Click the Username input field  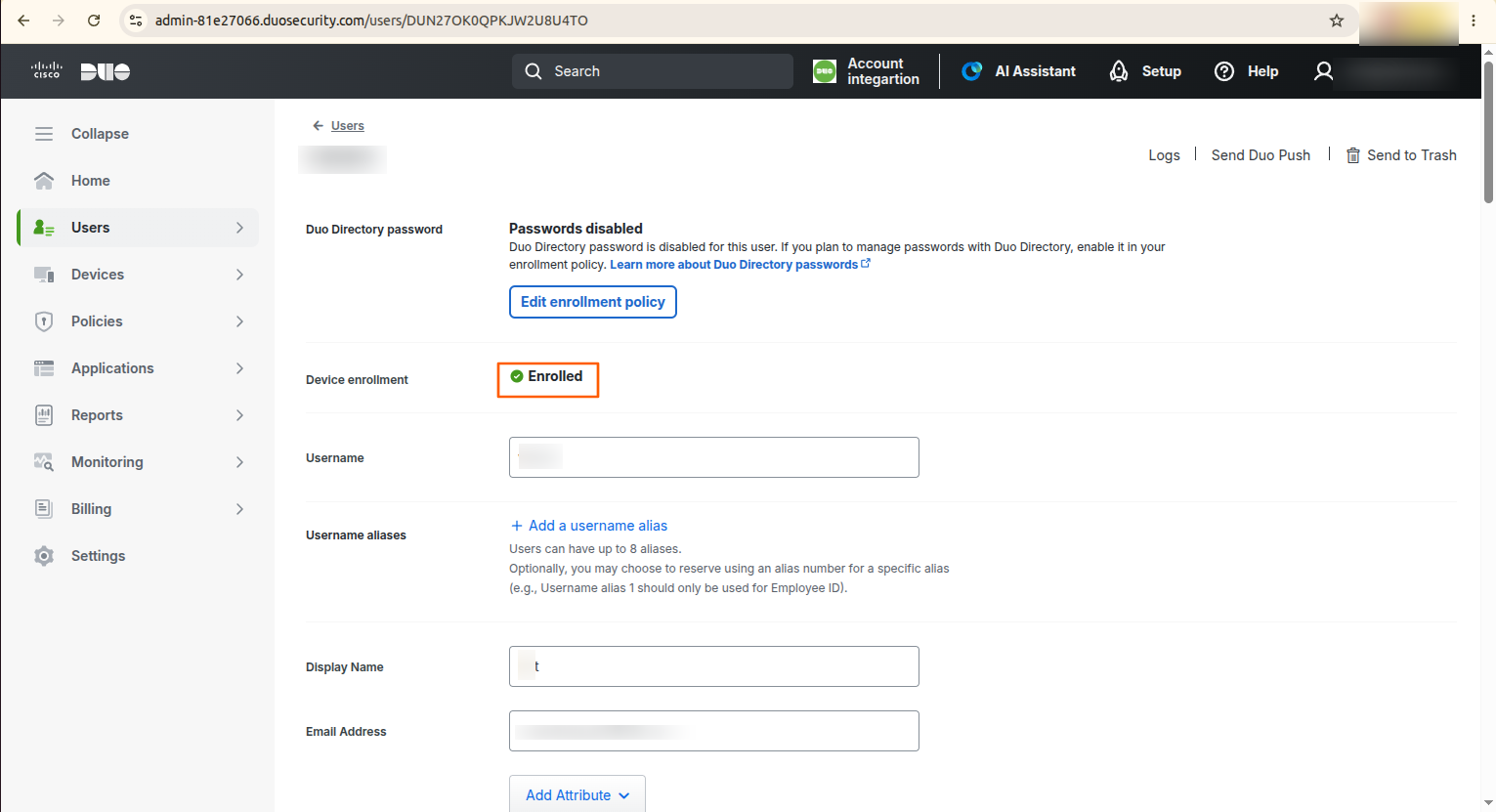pos(714,457)
